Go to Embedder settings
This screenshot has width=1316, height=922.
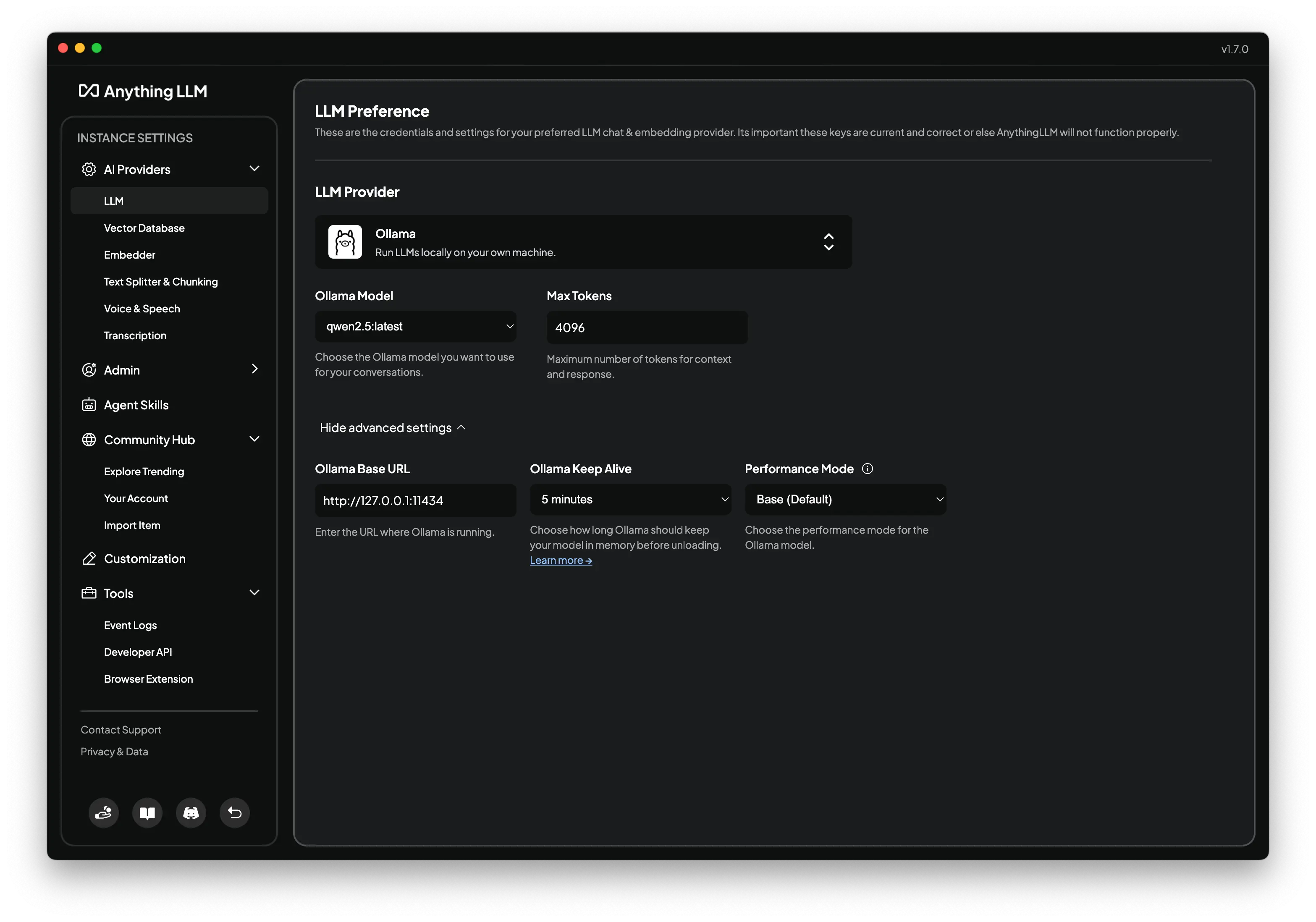[x=129, y=255]
